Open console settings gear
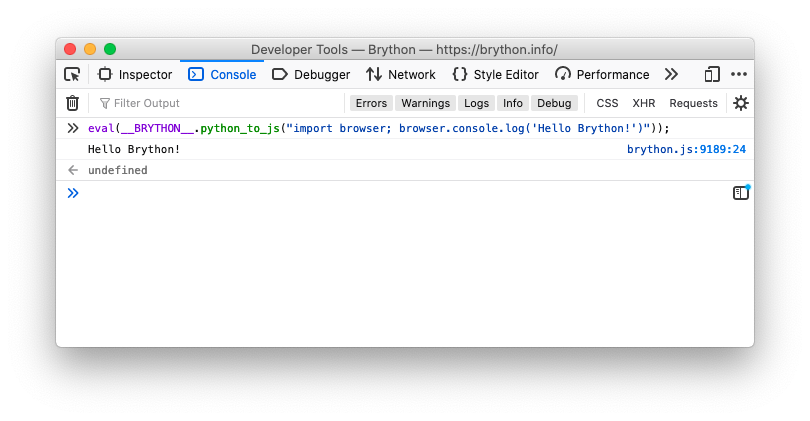 tap(741, 103)
